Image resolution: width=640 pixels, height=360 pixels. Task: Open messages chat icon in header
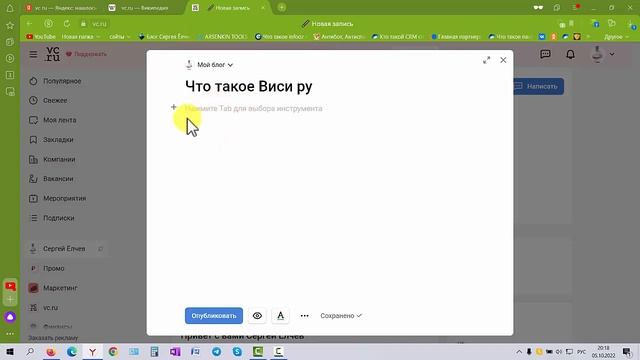[x=545, y=54]
